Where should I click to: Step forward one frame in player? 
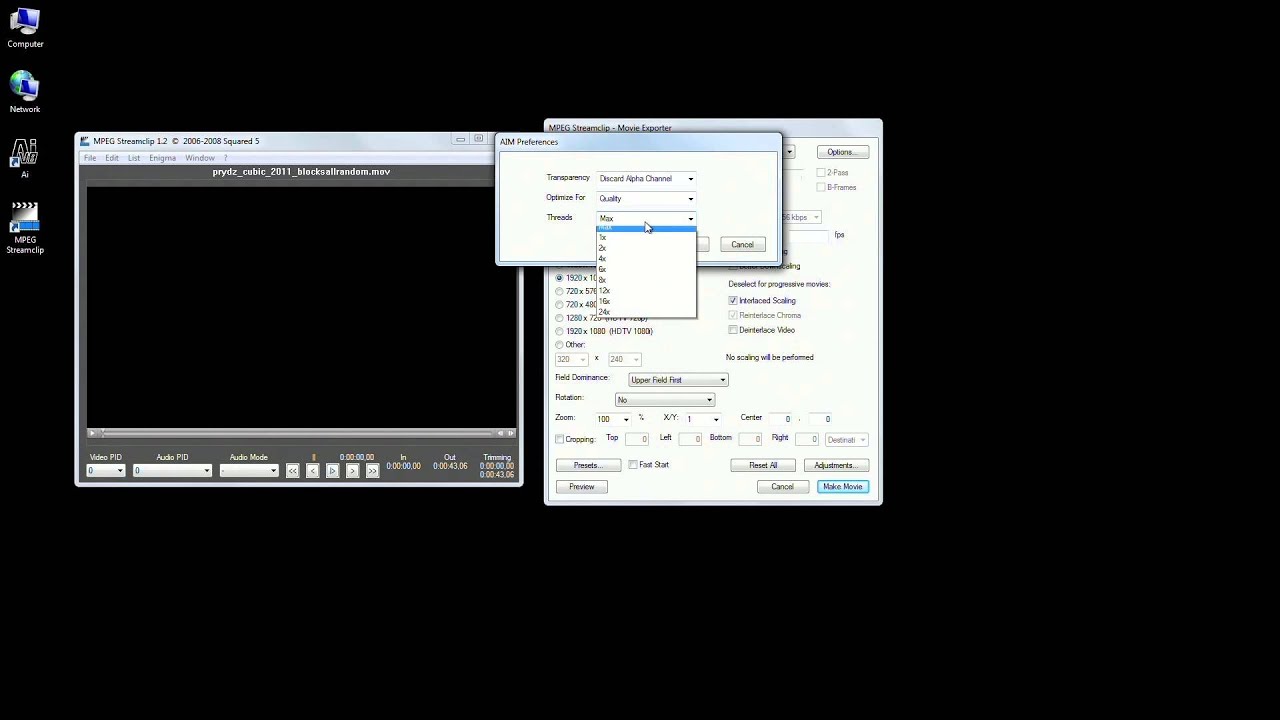(352, 471)
